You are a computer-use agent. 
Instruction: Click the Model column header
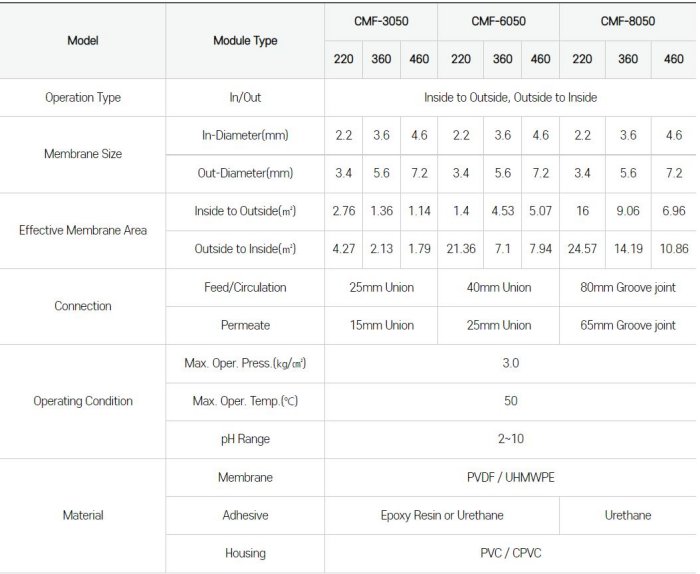pyautogui.click(x=83, y=41)
